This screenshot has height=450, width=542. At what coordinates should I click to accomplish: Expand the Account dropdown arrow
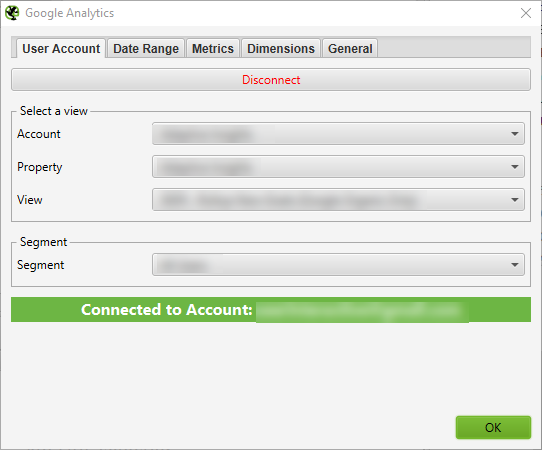point(515,134)
